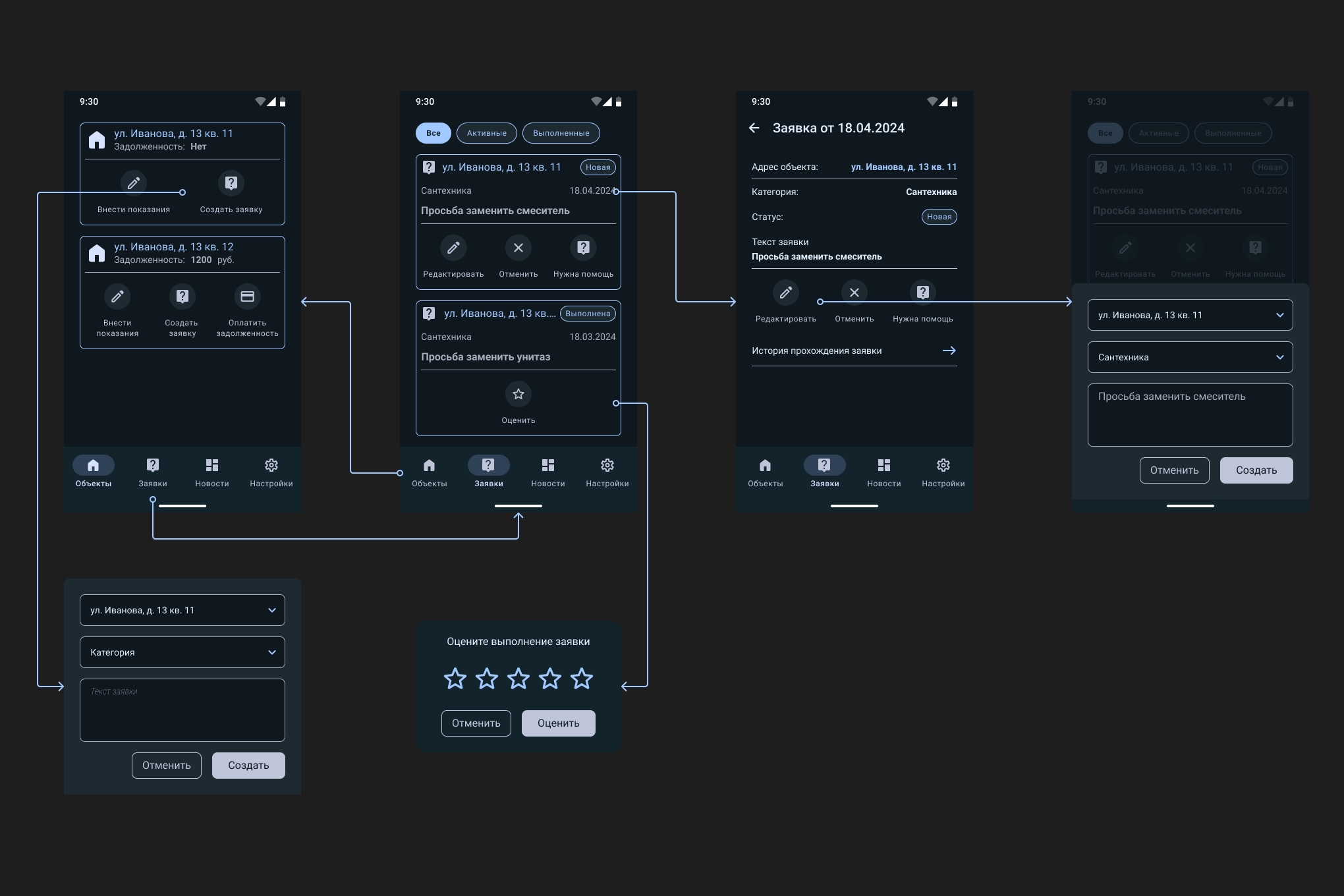Click Новая status badge on смеситель card
This screenshot has width=1344, height=896.
pos(598,167)
